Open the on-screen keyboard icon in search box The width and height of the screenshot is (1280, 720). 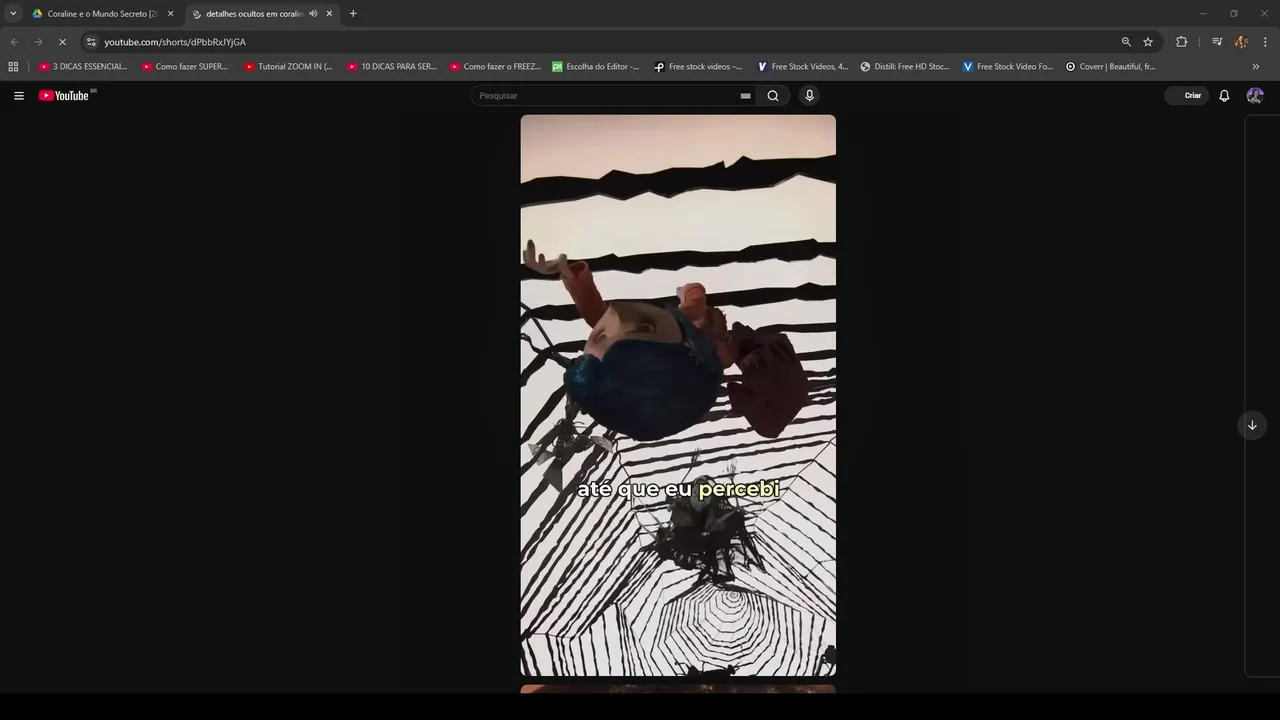(745, 96)
